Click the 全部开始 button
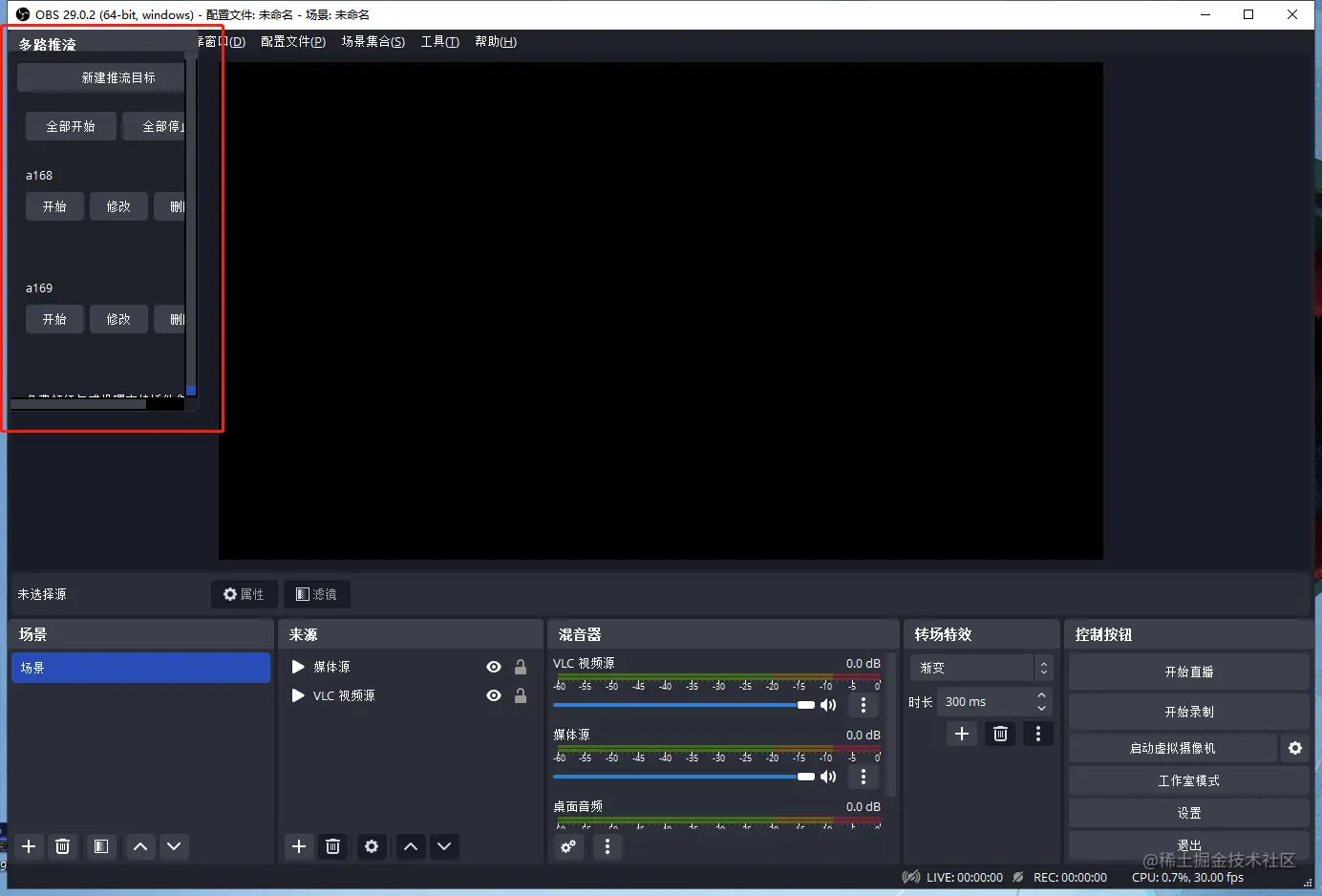 [71, 126]
